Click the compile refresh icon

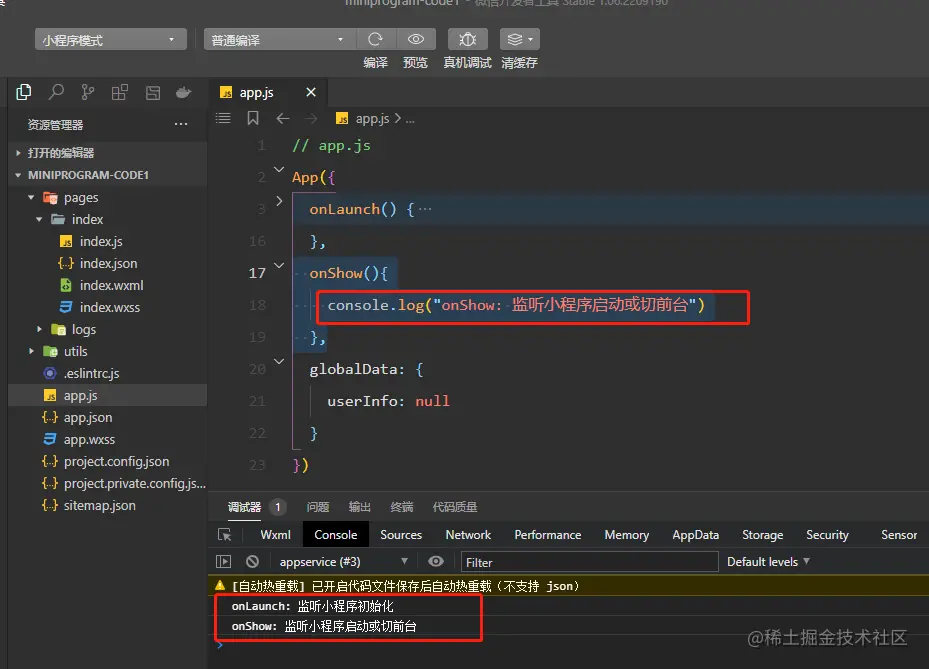point(375,39)
